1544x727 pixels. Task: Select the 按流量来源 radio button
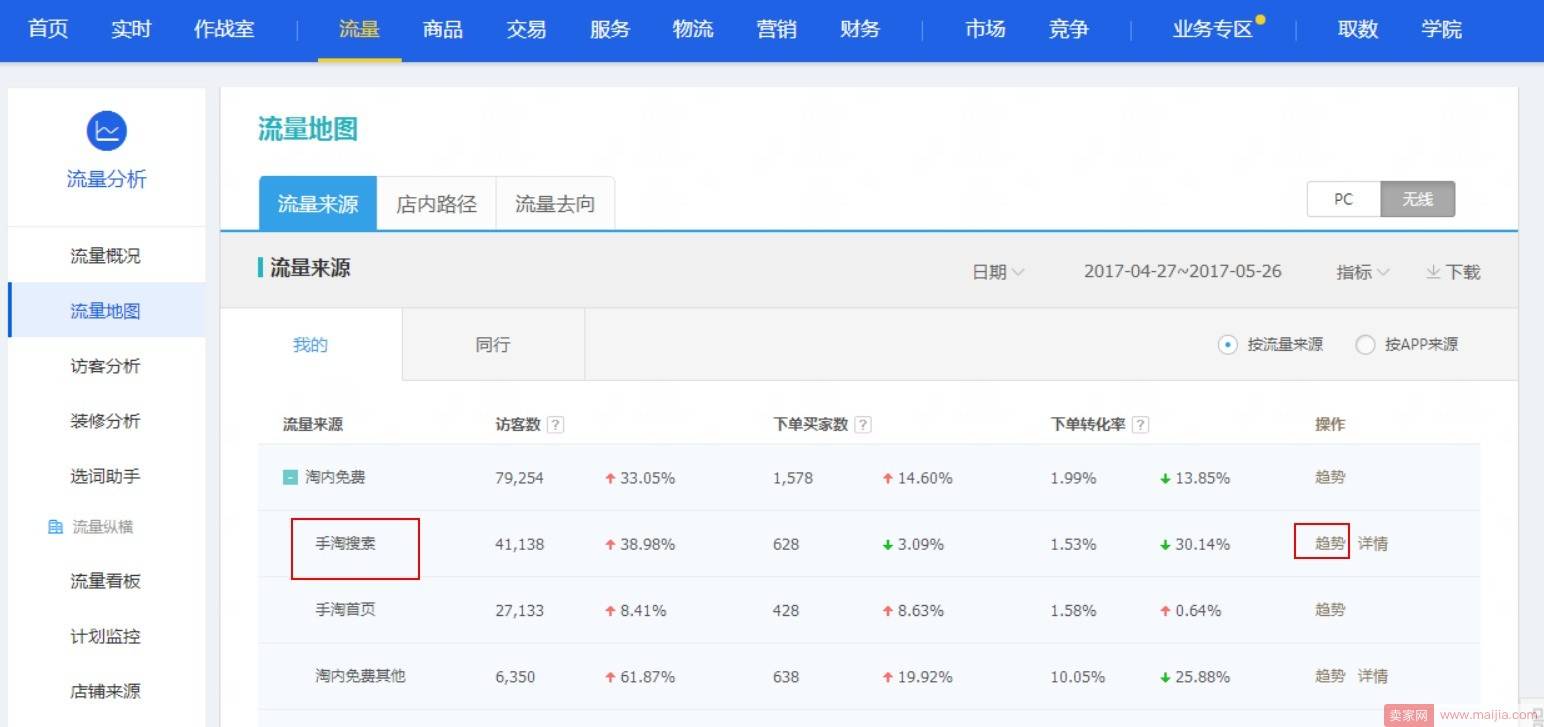click(x=1228, y=345)
